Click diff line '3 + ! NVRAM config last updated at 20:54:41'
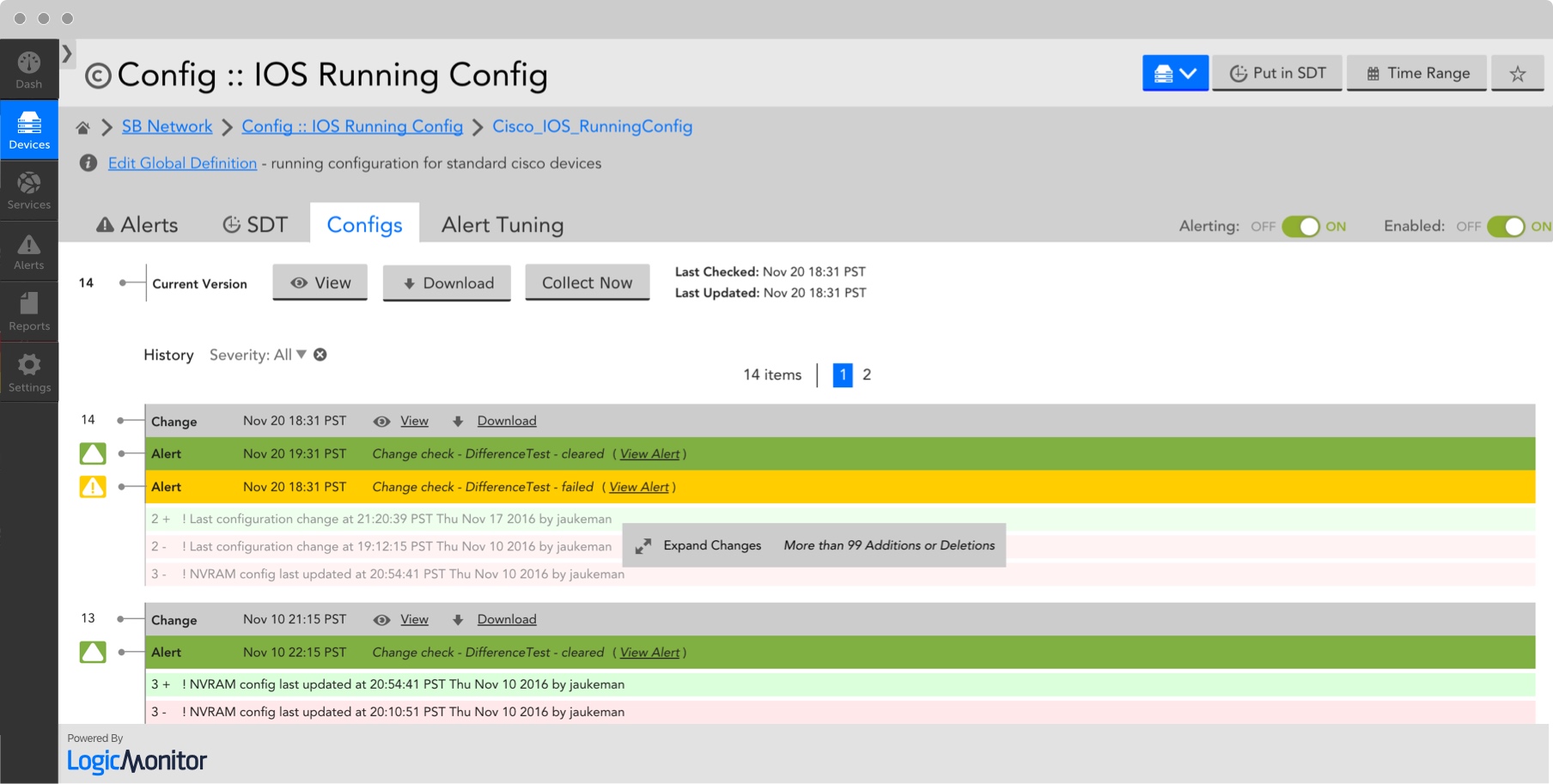Viewport: 1553px width, 784px height. point(840,684)
